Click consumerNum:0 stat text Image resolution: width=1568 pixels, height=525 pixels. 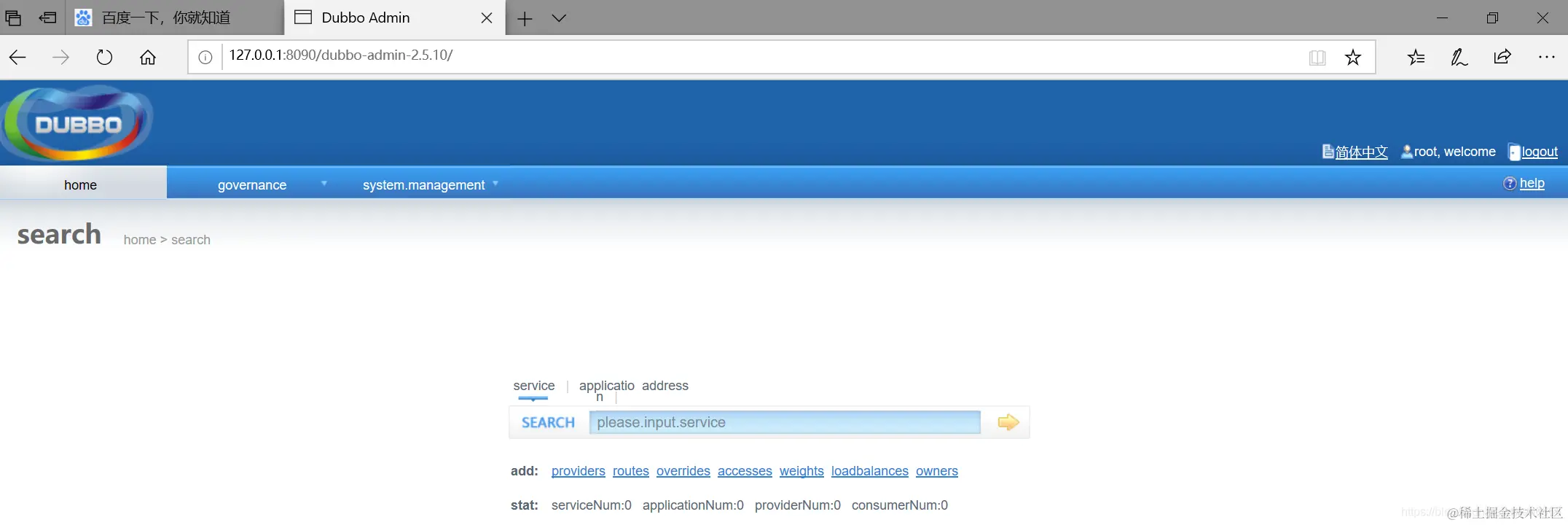[900, 505]
